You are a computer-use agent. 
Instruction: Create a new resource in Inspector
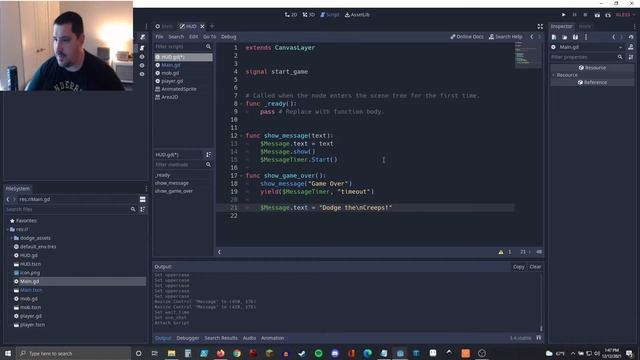[554, 37]
